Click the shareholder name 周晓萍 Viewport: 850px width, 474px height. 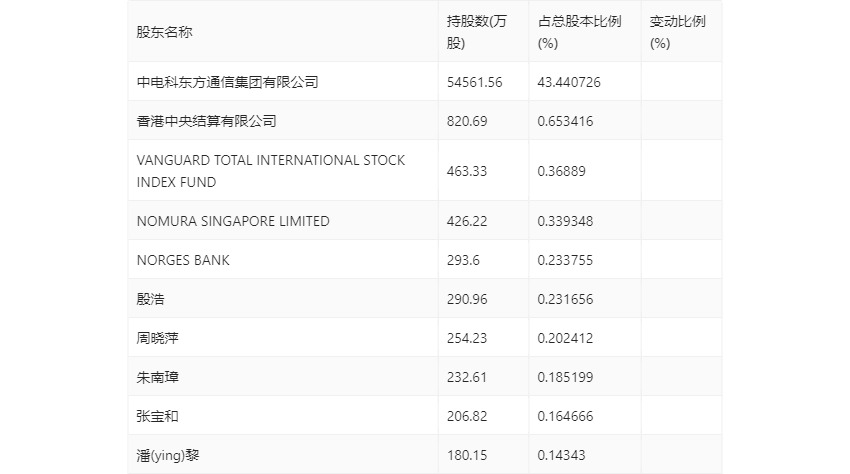158,338
